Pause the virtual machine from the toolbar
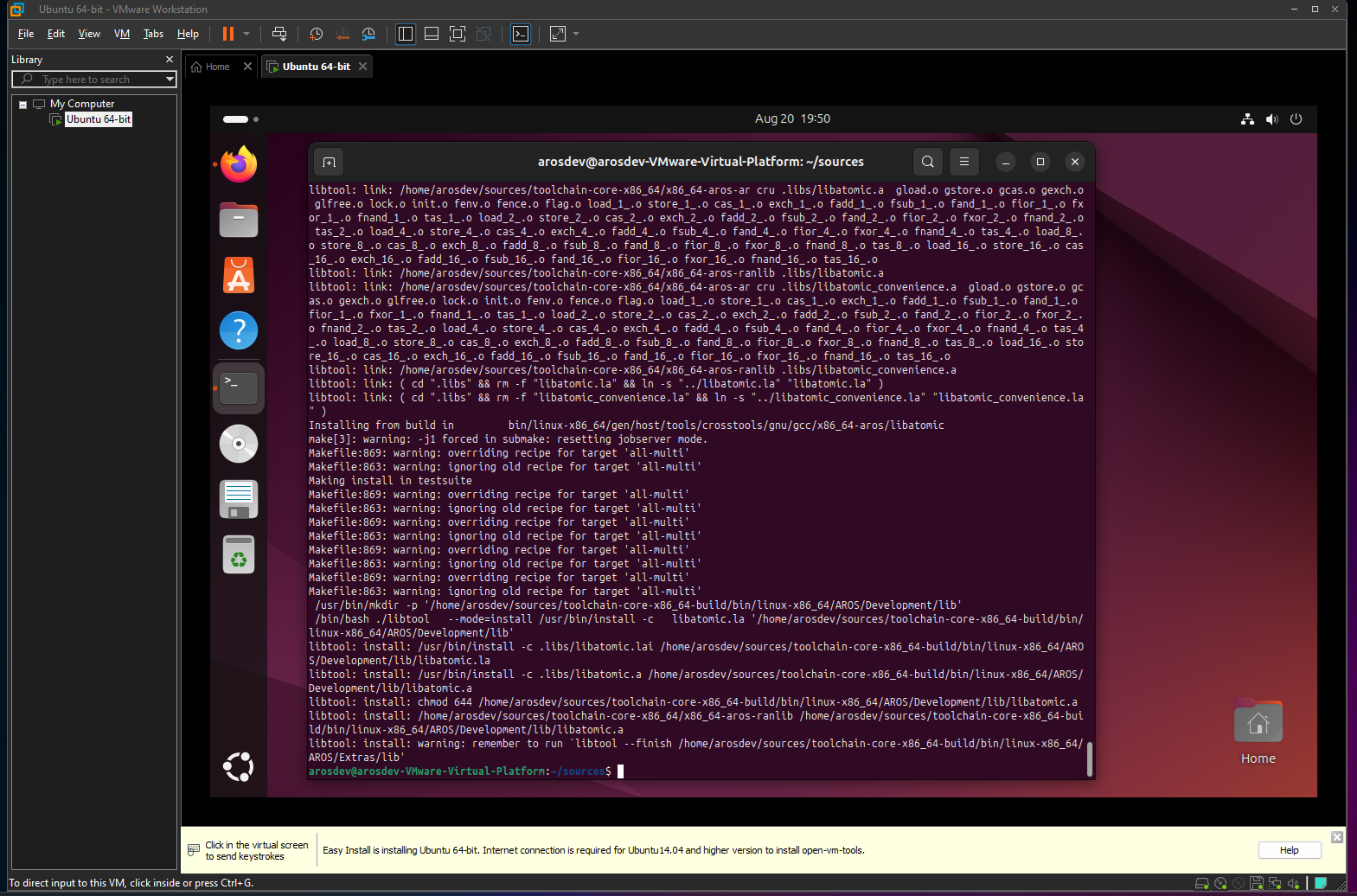 pos(228,34)
